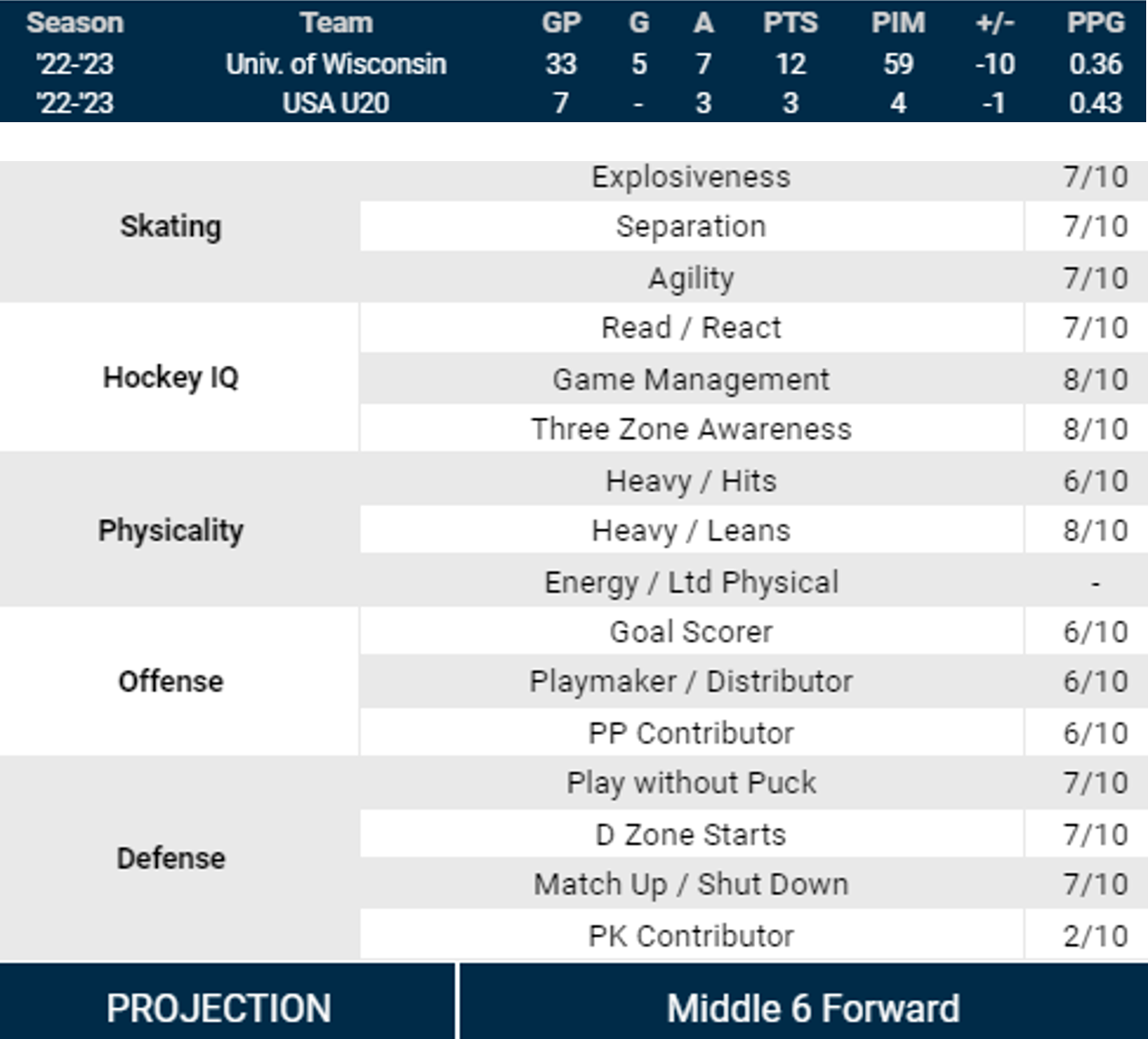The image size is (1148, 1039).
Task: Select the USA U20 team cell
Action: [336, 103]
